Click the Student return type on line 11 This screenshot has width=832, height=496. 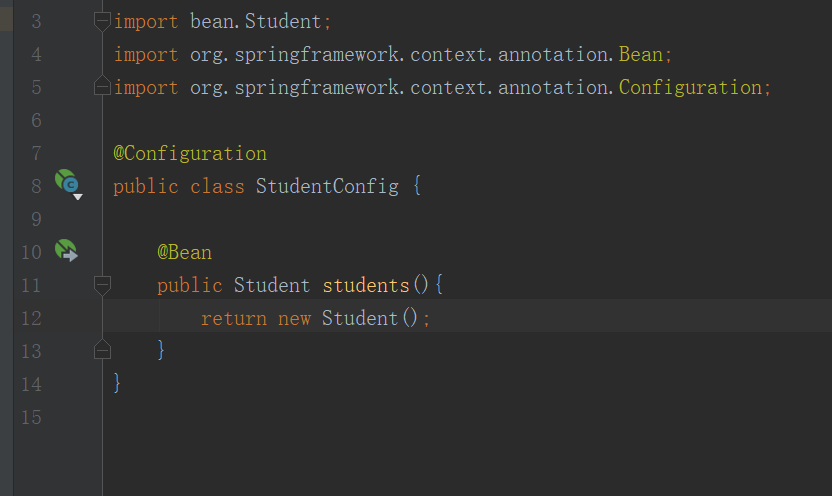(272, 285)
